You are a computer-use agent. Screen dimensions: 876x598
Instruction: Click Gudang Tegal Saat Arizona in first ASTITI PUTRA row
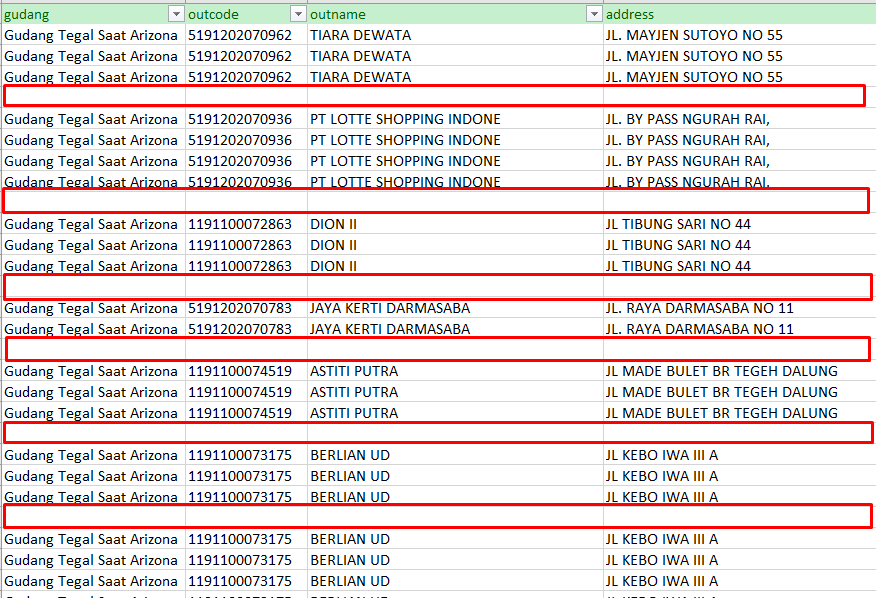coord(91,371)
